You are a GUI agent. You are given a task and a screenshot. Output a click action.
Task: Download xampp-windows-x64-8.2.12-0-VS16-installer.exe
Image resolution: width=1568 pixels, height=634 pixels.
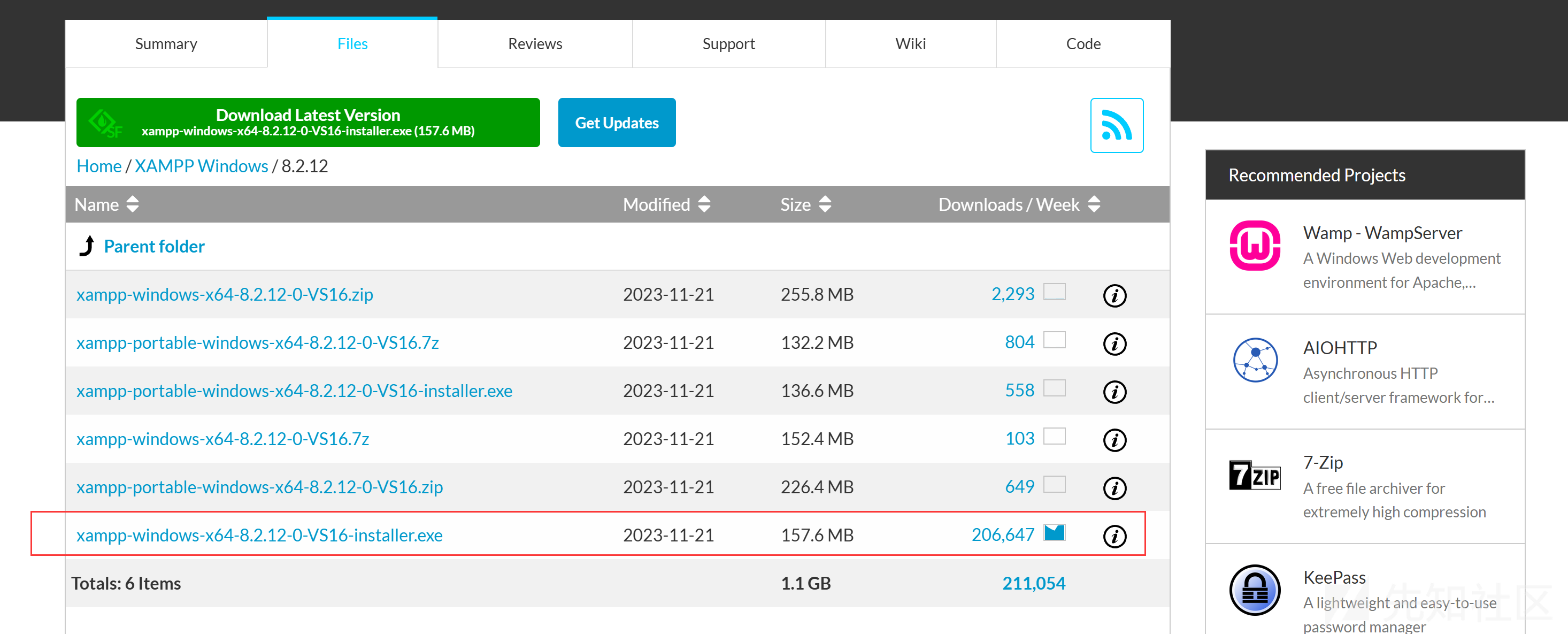(x=259, y=534)
